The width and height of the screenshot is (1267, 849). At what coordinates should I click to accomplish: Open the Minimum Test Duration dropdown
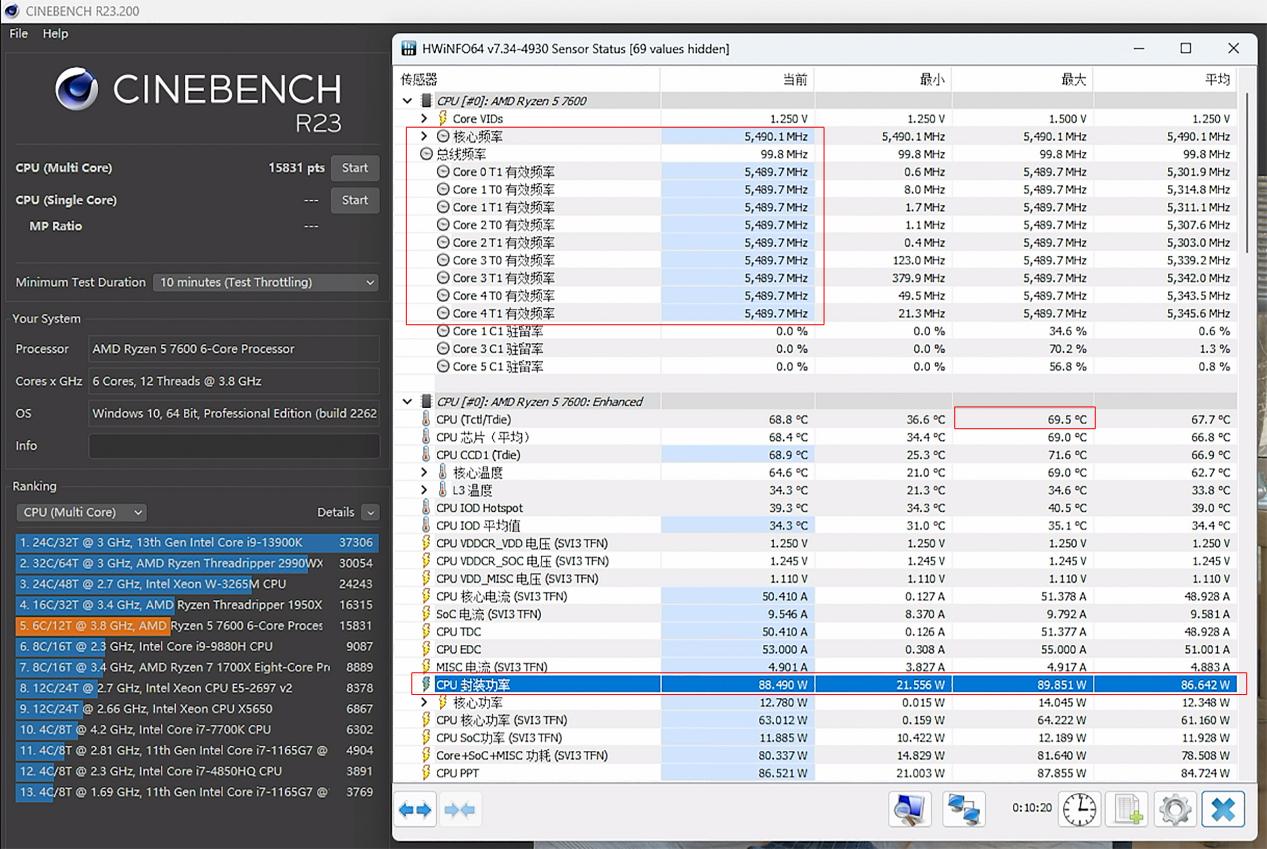point(266,282)
